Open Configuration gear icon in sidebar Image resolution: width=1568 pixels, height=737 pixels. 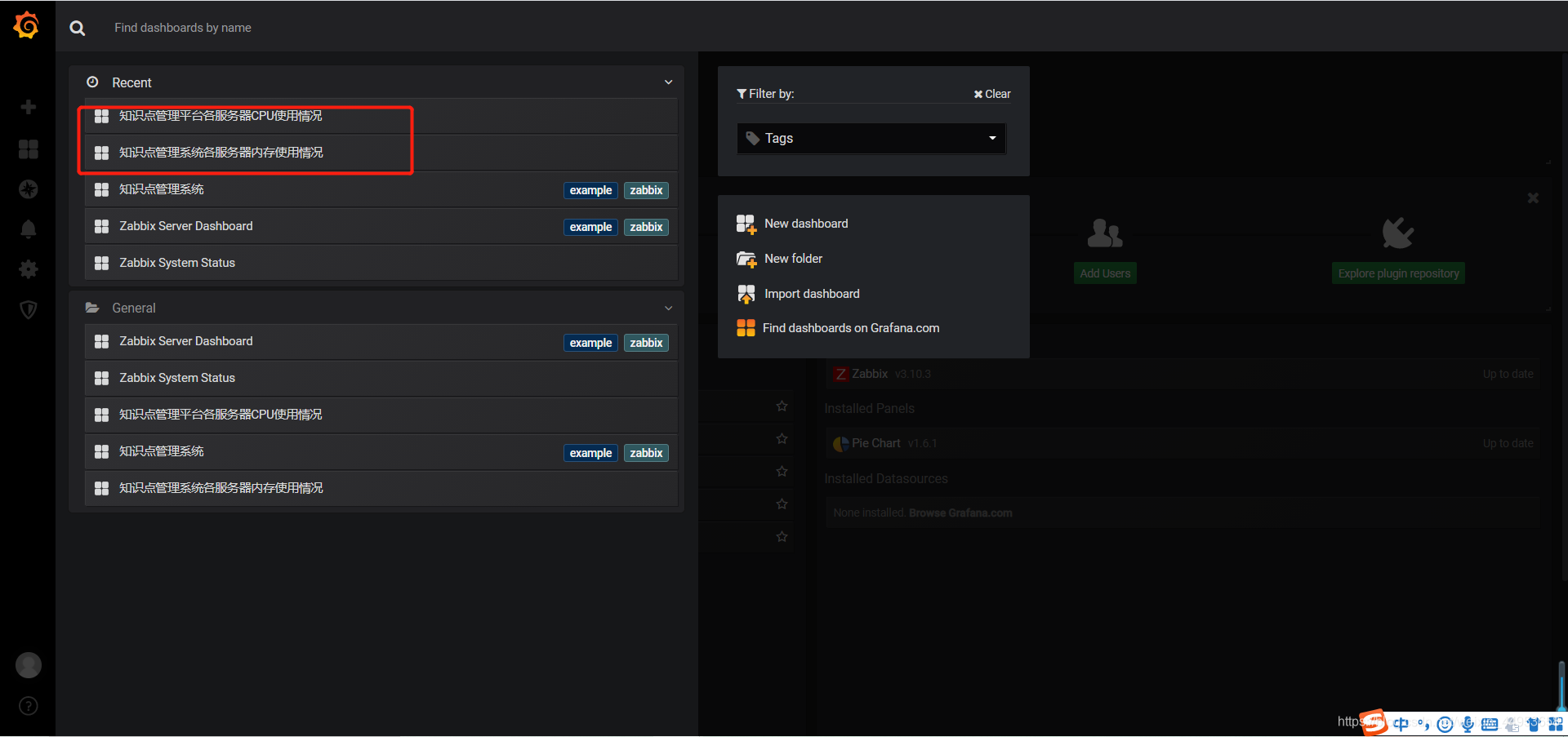pyautogui.click(x=29, y=269)
